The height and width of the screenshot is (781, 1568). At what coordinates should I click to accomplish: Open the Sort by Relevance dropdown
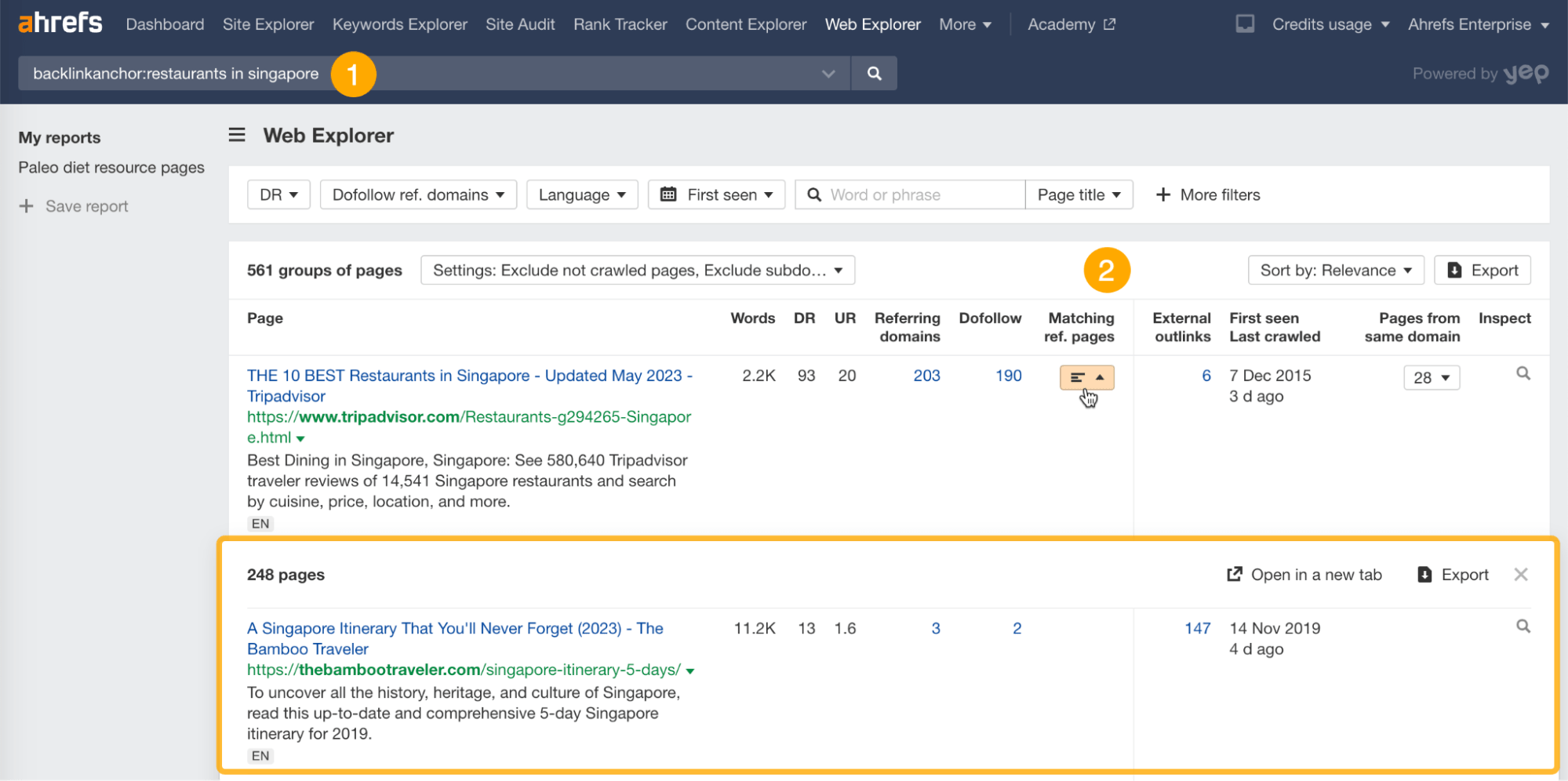[1336, 271]
